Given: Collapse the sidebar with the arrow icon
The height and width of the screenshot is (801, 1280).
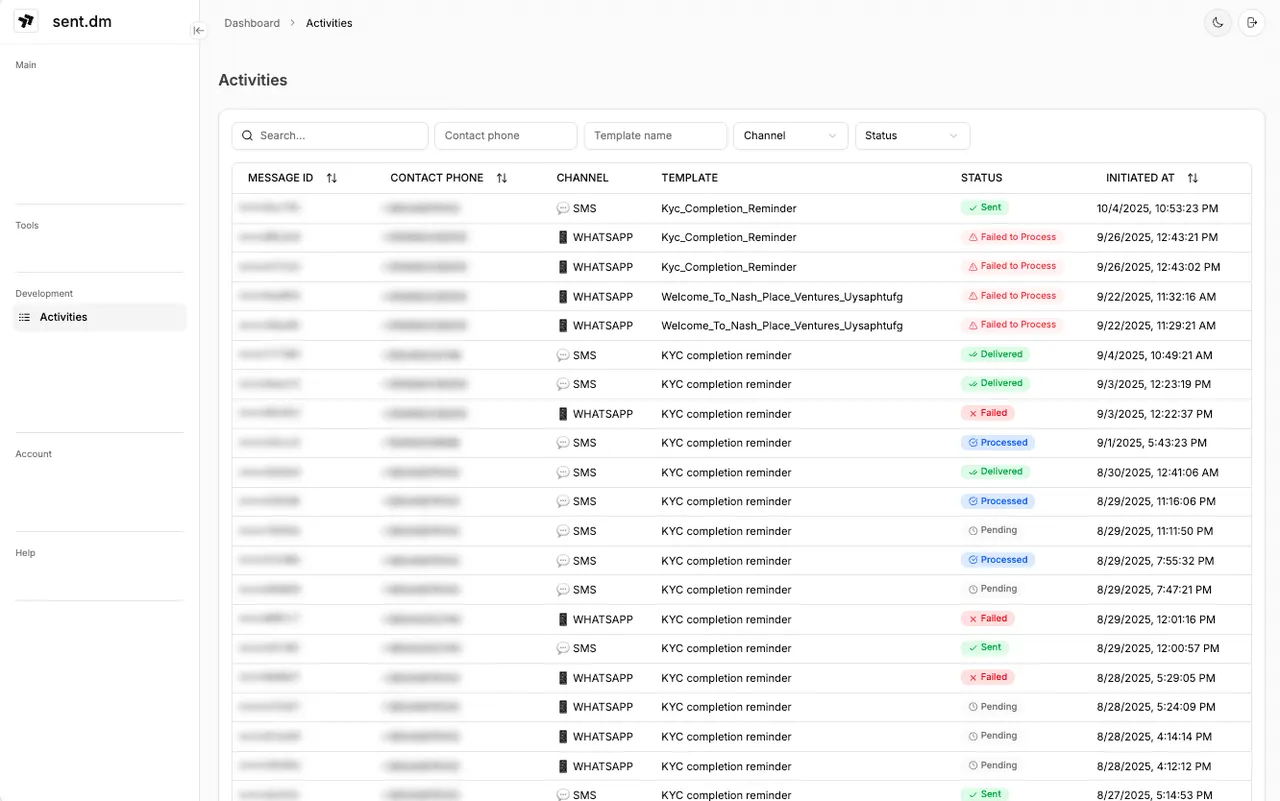Looking at the screenshot, I should 198,30.
